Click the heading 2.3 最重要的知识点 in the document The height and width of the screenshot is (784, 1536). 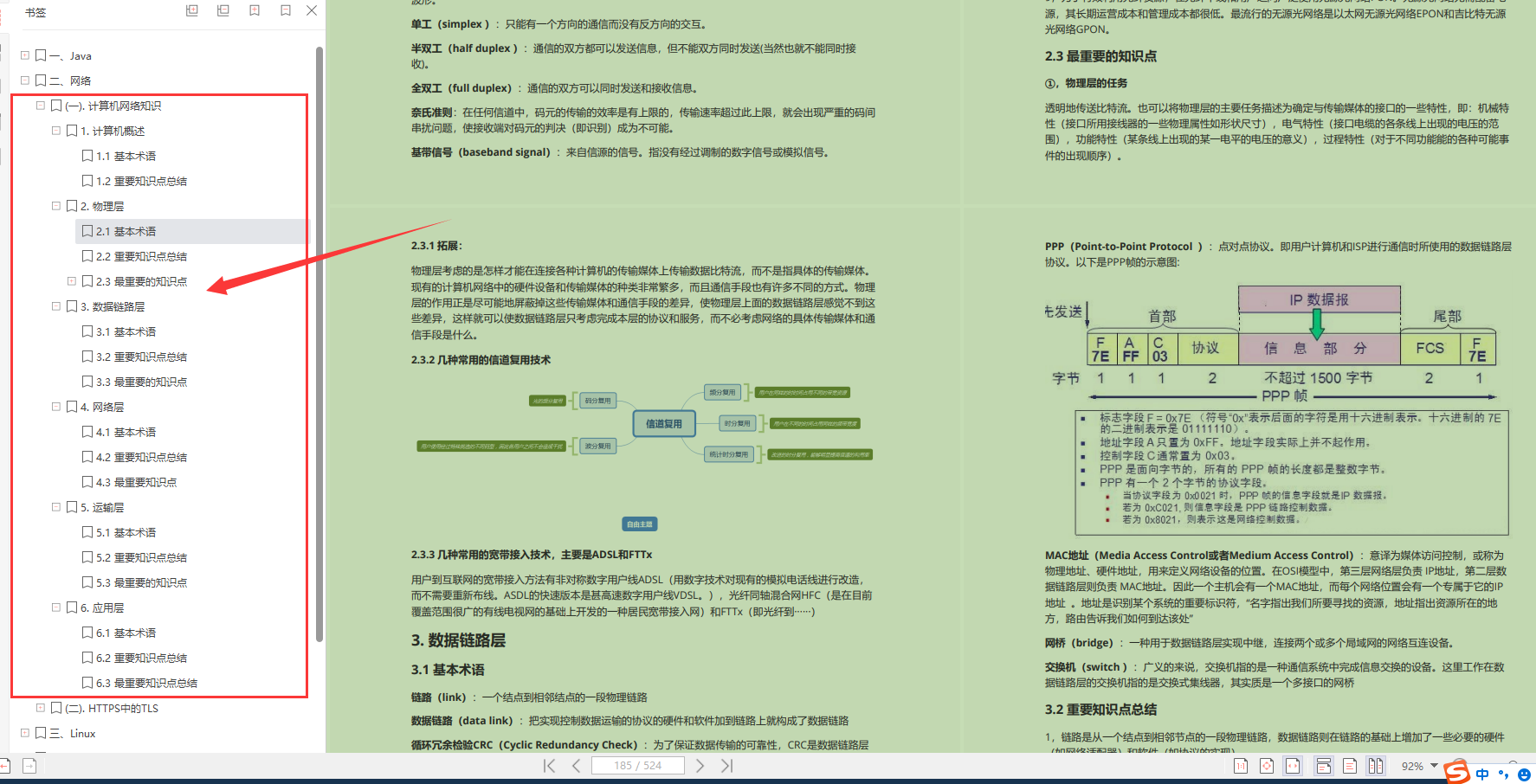[x=1100, y=56]
